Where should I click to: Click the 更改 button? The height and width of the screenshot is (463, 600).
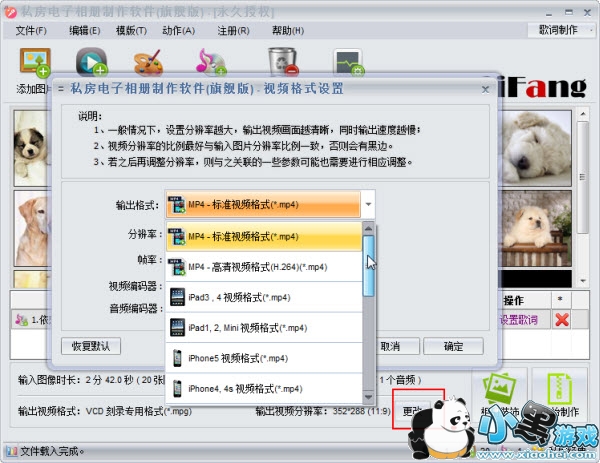point(412,411)
